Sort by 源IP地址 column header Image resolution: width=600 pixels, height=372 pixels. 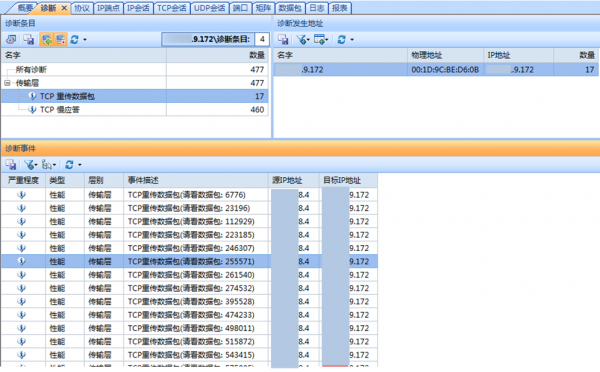(x=293, y=180)
